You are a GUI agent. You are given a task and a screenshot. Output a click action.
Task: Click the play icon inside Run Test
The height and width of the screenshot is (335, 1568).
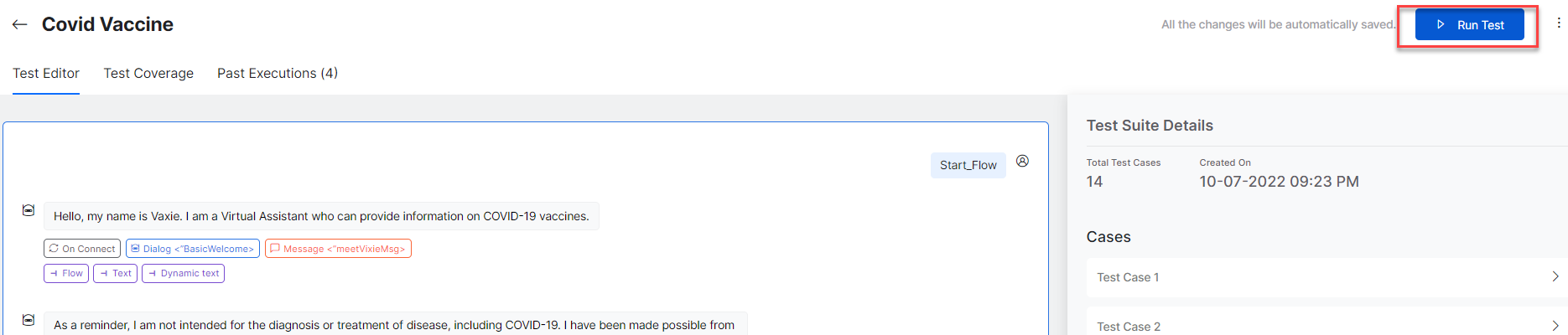(x=1441, y=24)
